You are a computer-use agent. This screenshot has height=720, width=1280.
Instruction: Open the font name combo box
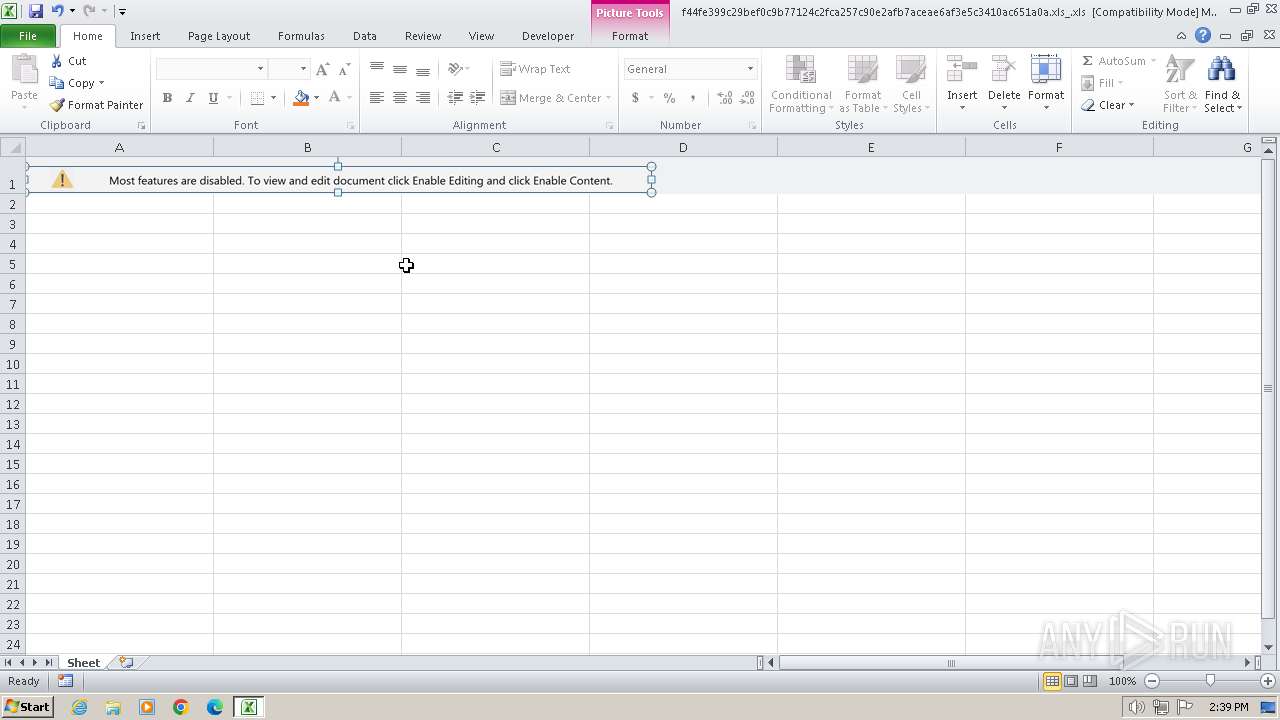(x=211, y=69)
